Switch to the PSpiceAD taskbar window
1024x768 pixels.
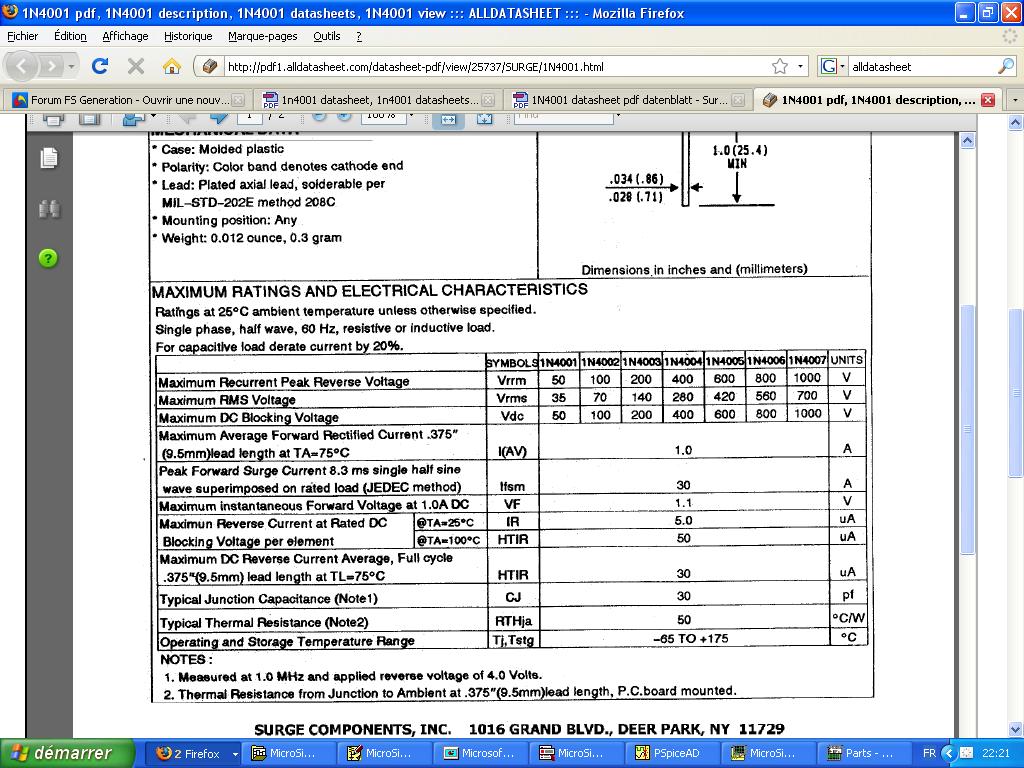(675, 754)
